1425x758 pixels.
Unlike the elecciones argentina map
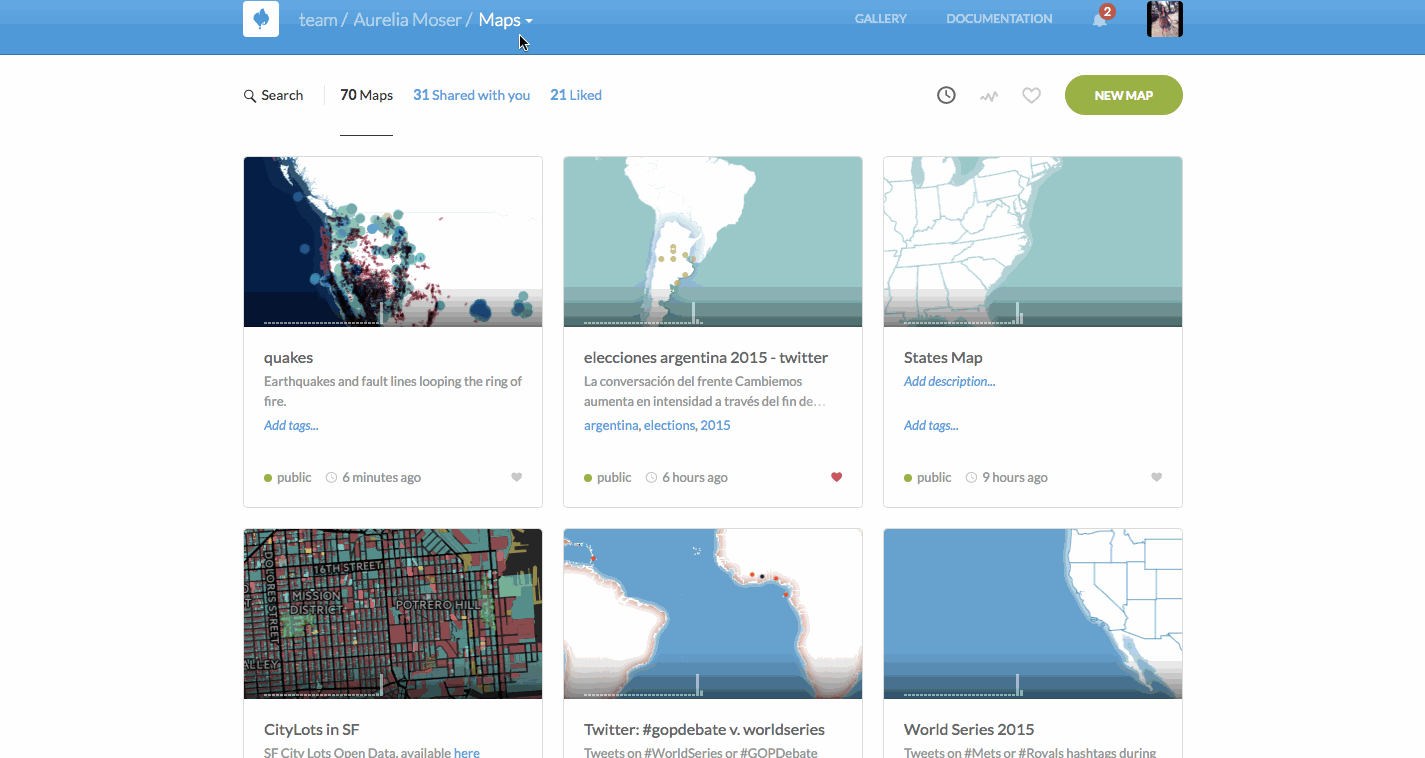837,477
